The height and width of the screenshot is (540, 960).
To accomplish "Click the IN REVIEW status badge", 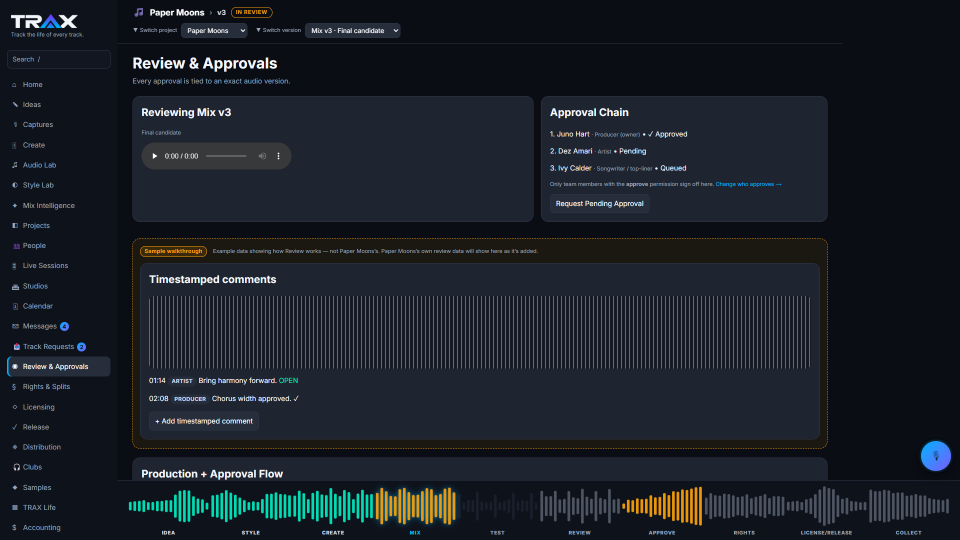I will 252,12.
